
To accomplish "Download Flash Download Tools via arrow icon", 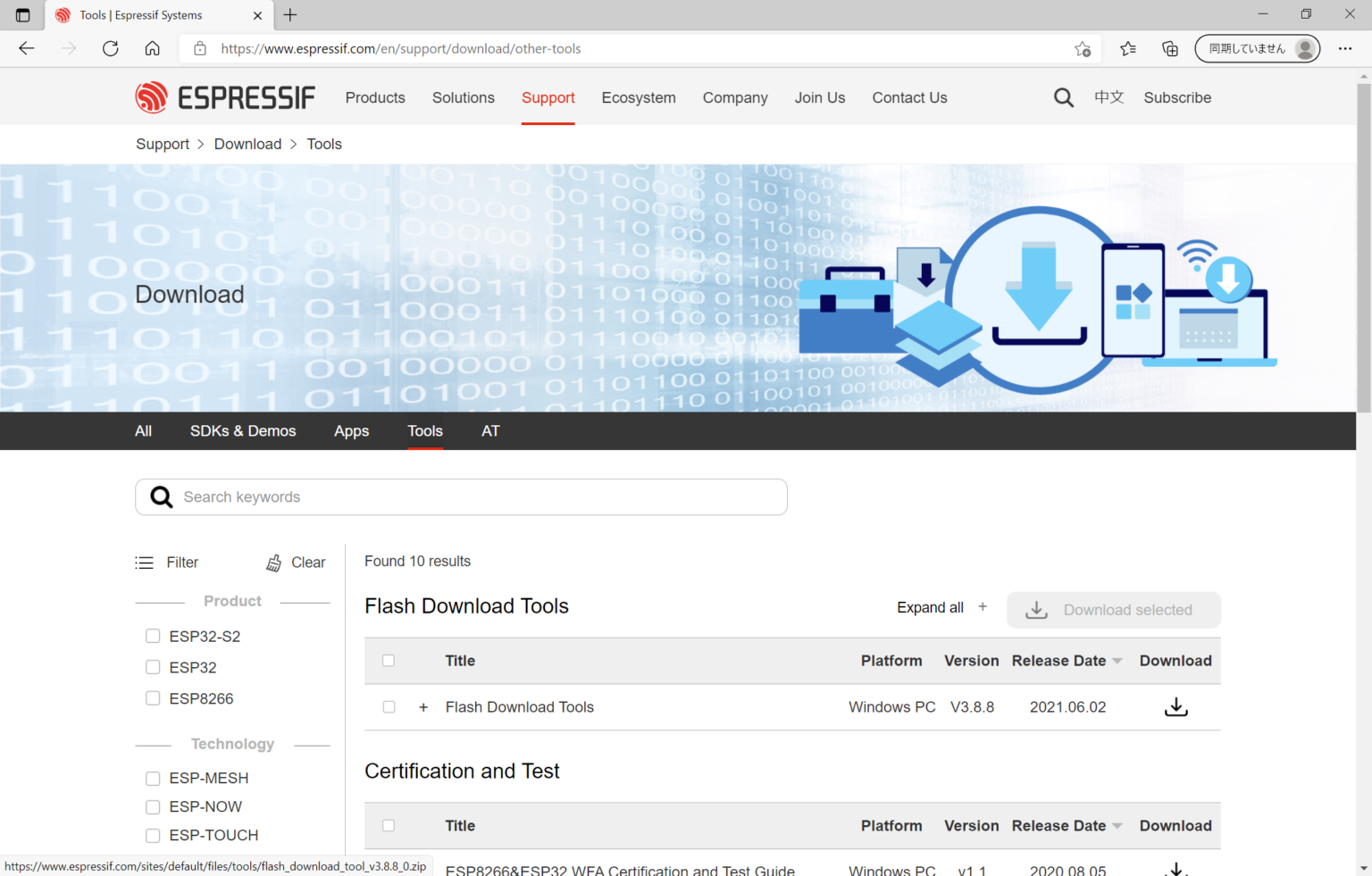I will click(1175, 707).
